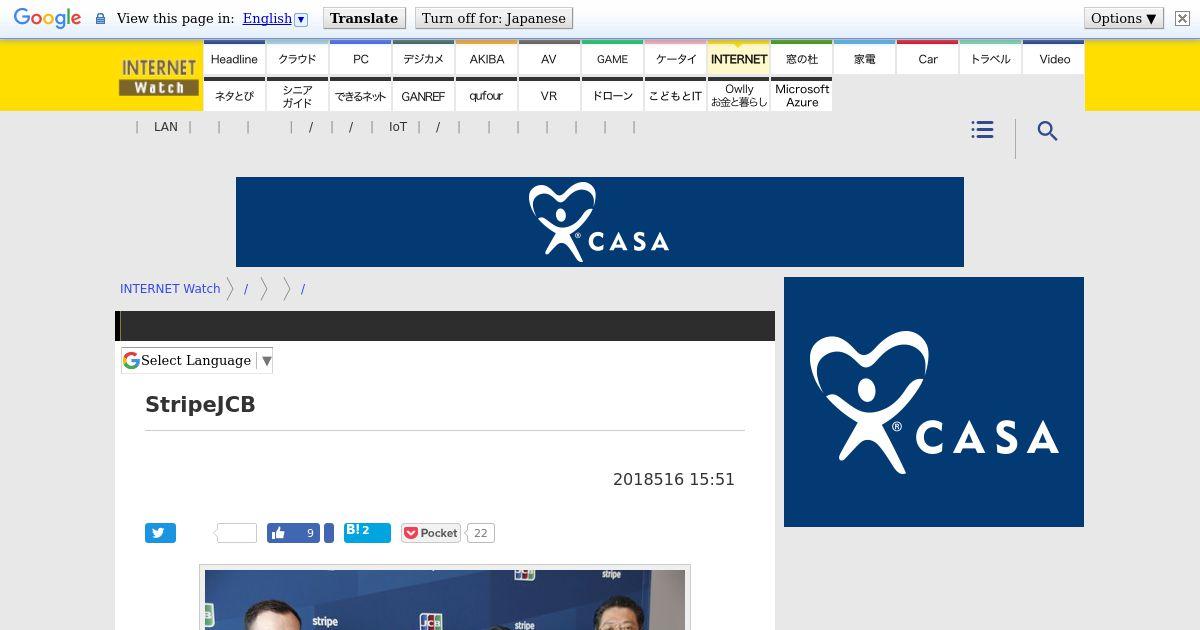Viewport: 1200px width, 630px height.
Task: Open the Owlly お金と暮らし tab
Action: coord(739,95)
